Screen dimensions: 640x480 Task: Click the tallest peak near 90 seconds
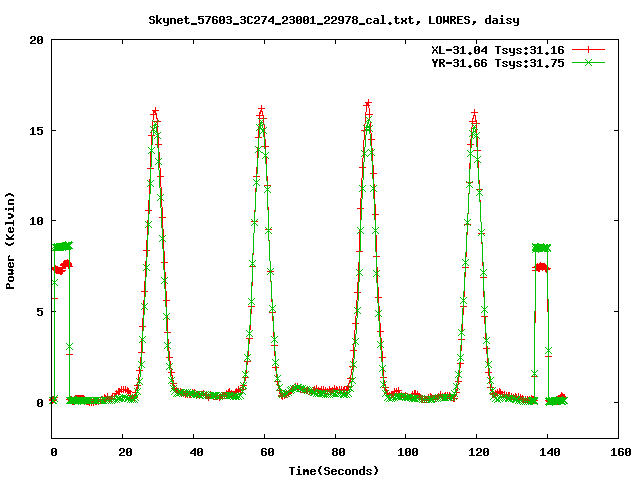(368, 103)
